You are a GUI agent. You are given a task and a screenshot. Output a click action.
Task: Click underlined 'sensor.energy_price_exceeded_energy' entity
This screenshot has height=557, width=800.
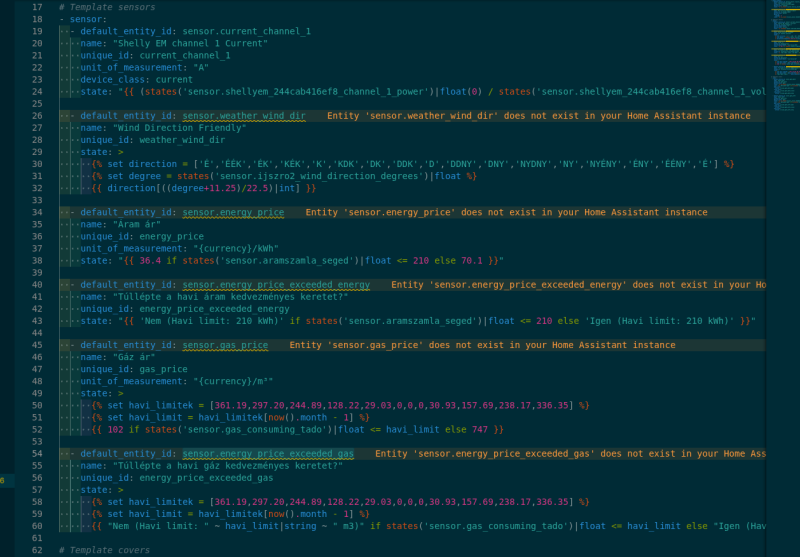[x=276, y=285]
